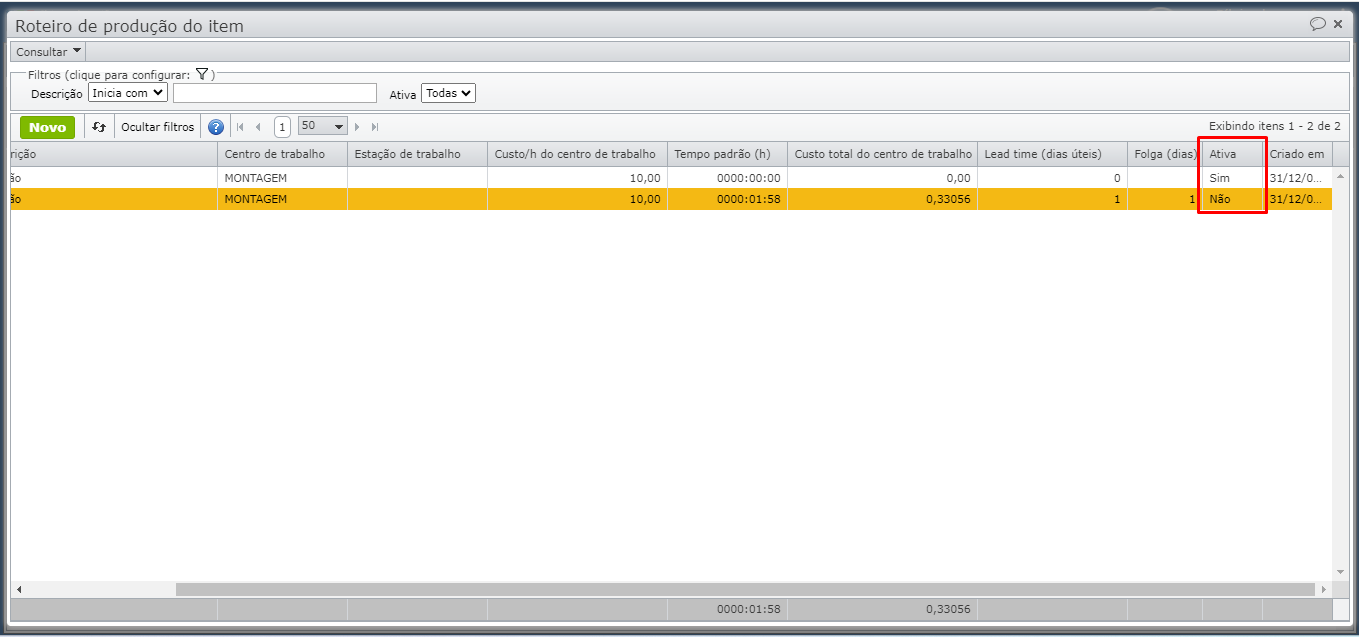Viewport: 1359px width, 637px height.
Task: Click horizontal scrollbar left arrow
Action: pyautogui.click(x=18, y=590)
